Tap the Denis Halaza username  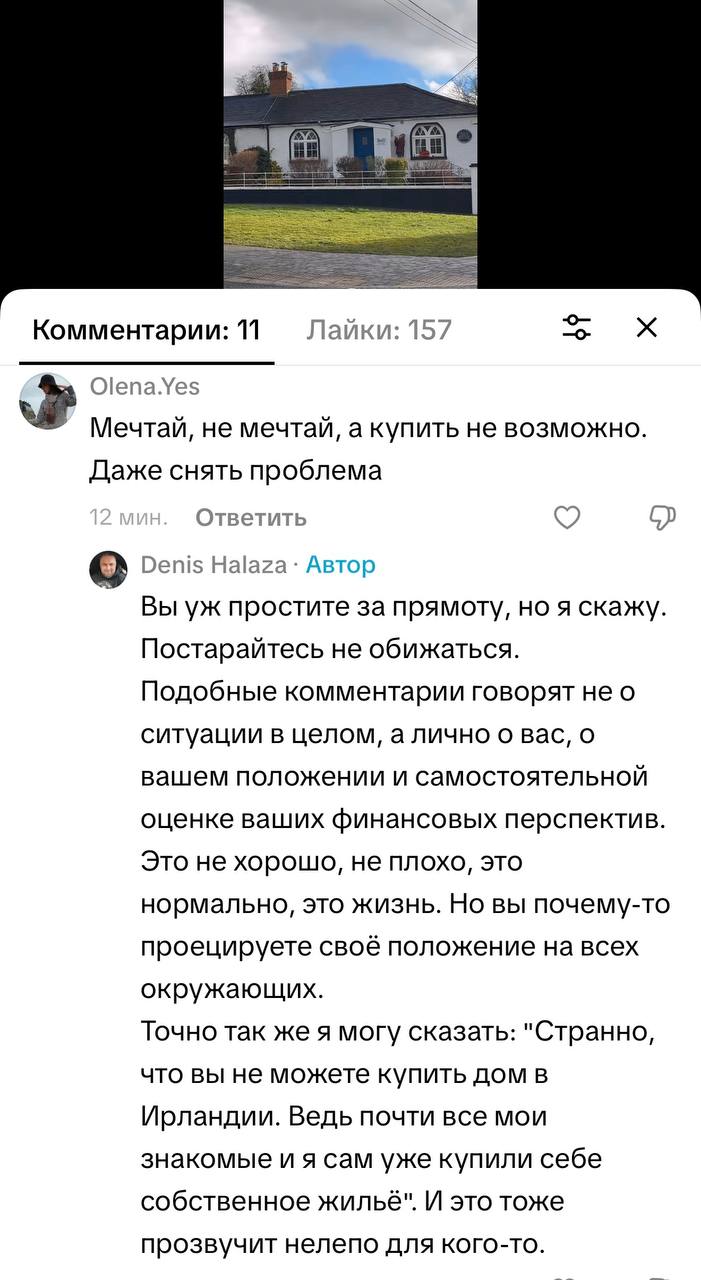[x=213, y=565]
